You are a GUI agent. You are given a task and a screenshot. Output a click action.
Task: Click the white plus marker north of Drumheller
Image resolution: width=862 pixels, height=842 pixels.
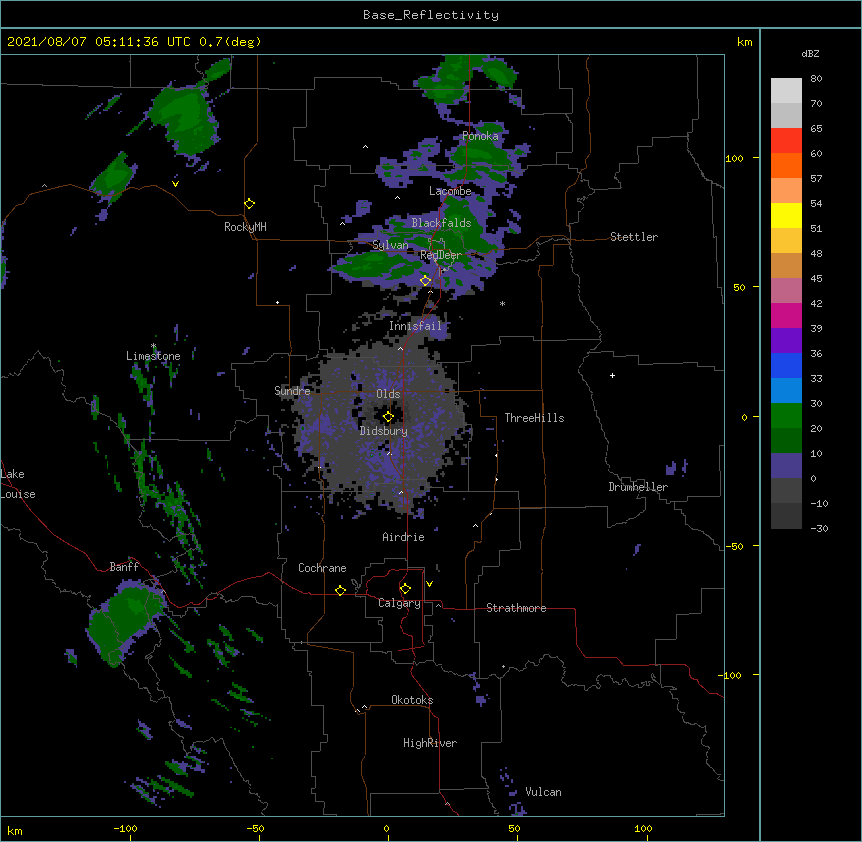(x=612, y=375)
